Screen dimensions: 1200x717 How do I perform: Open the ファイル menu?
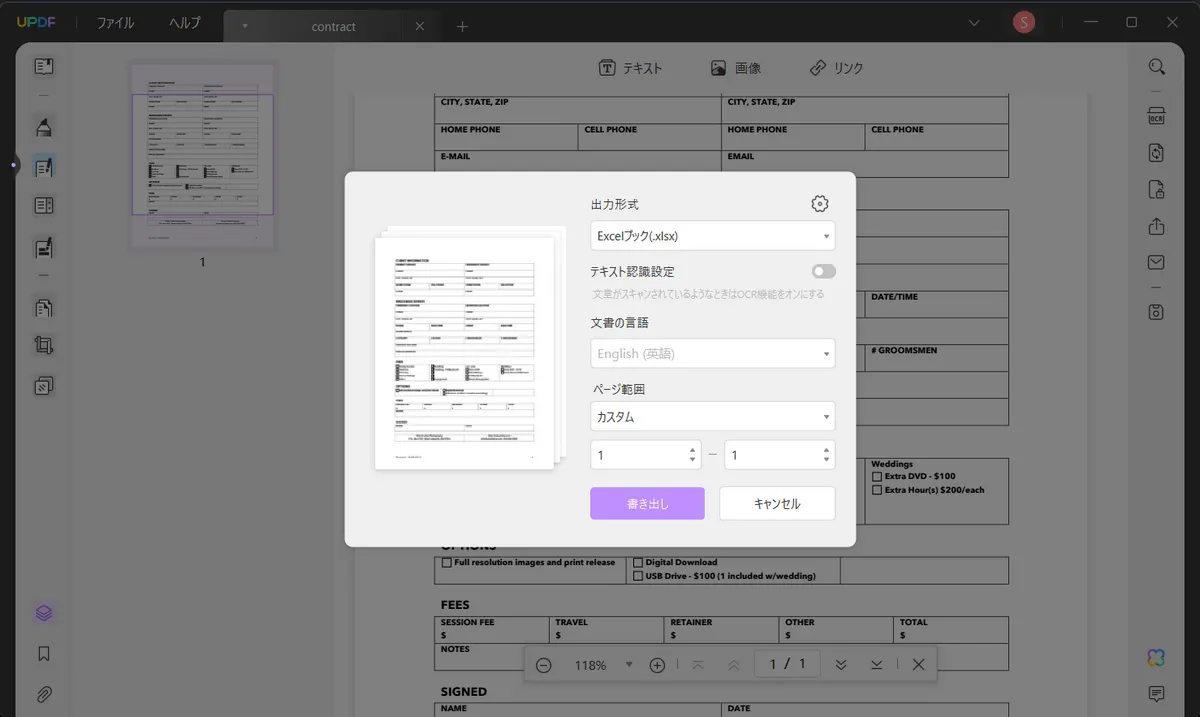click(x=115, y=23)
